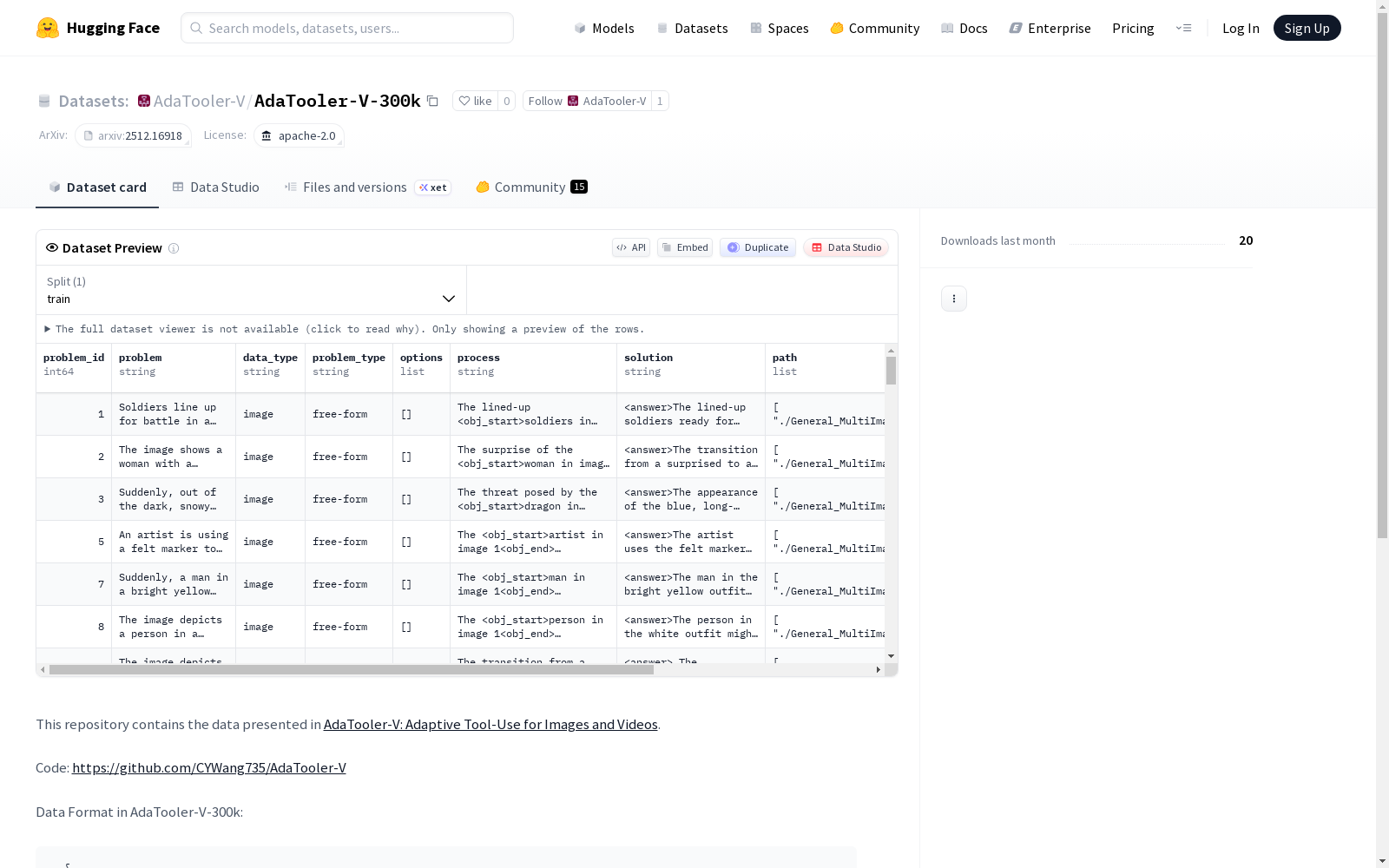Click the Log In link
Image resolution: width=1389 pixels, height=868 pixels.
click(1241, 28)
